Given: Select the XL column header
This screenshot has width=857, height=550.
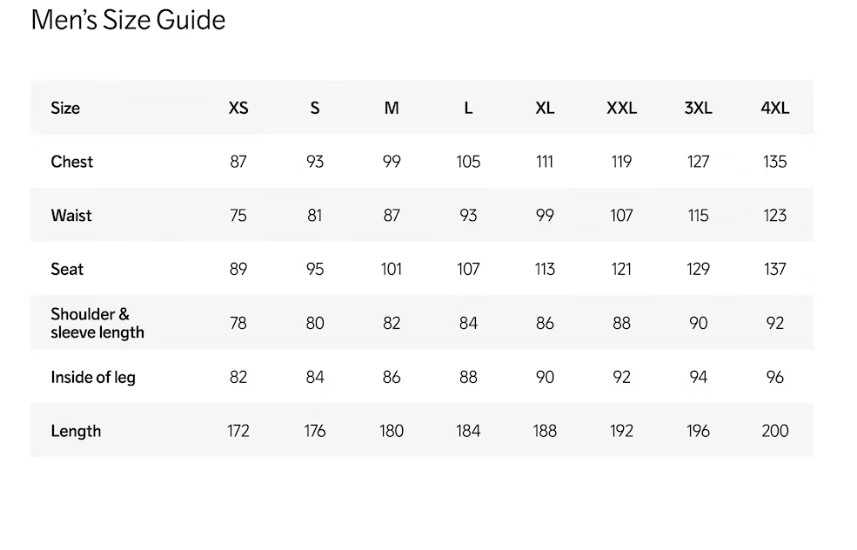Looking at the screenshot, I should click(544, 108).
